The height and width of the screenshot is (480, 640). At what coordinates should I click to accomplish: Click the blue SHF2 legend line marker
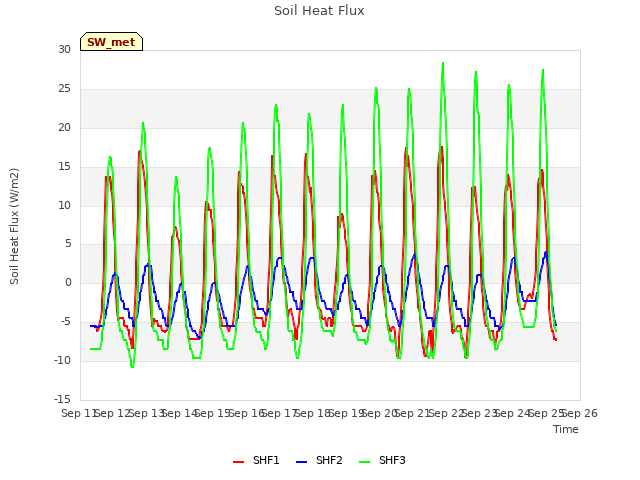(301, 462)
